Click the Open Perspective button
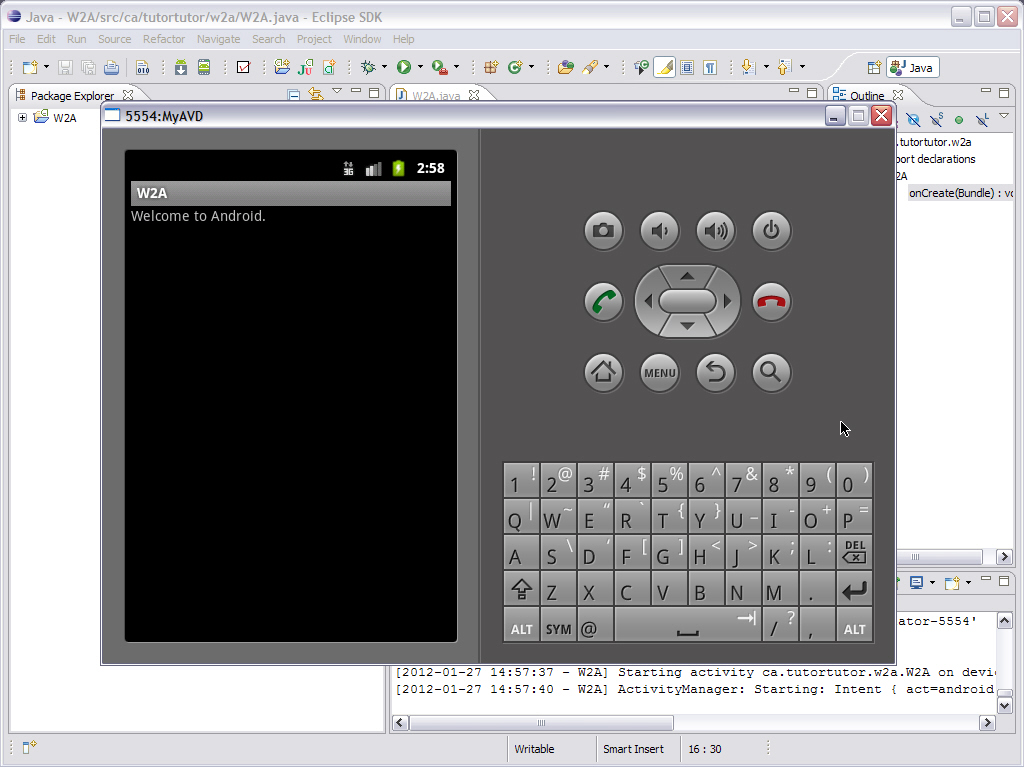The image size is (1024, 768). pos(874,67)
